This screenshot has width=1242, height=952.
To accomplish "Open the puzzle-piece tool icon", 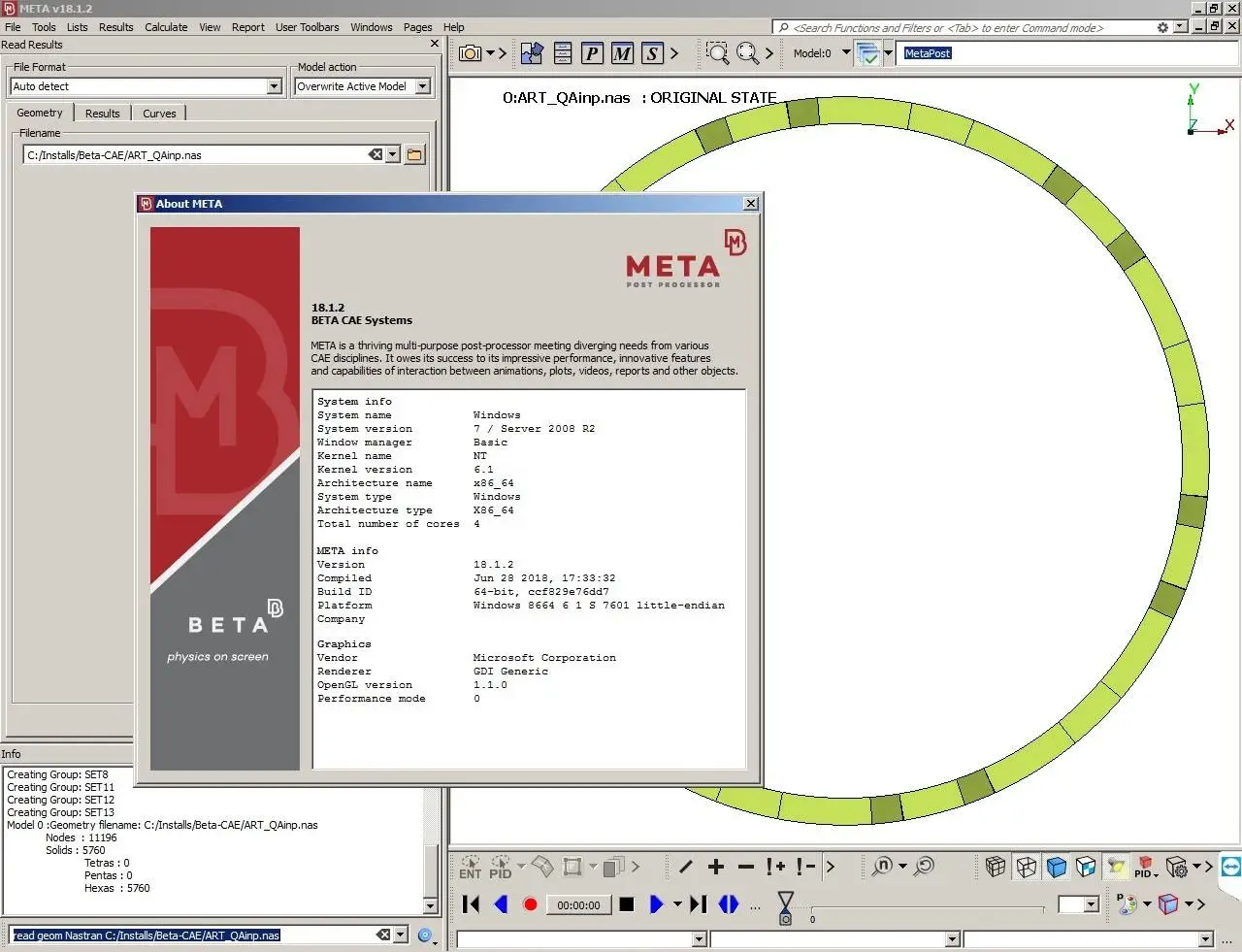I will click(532, 53).
